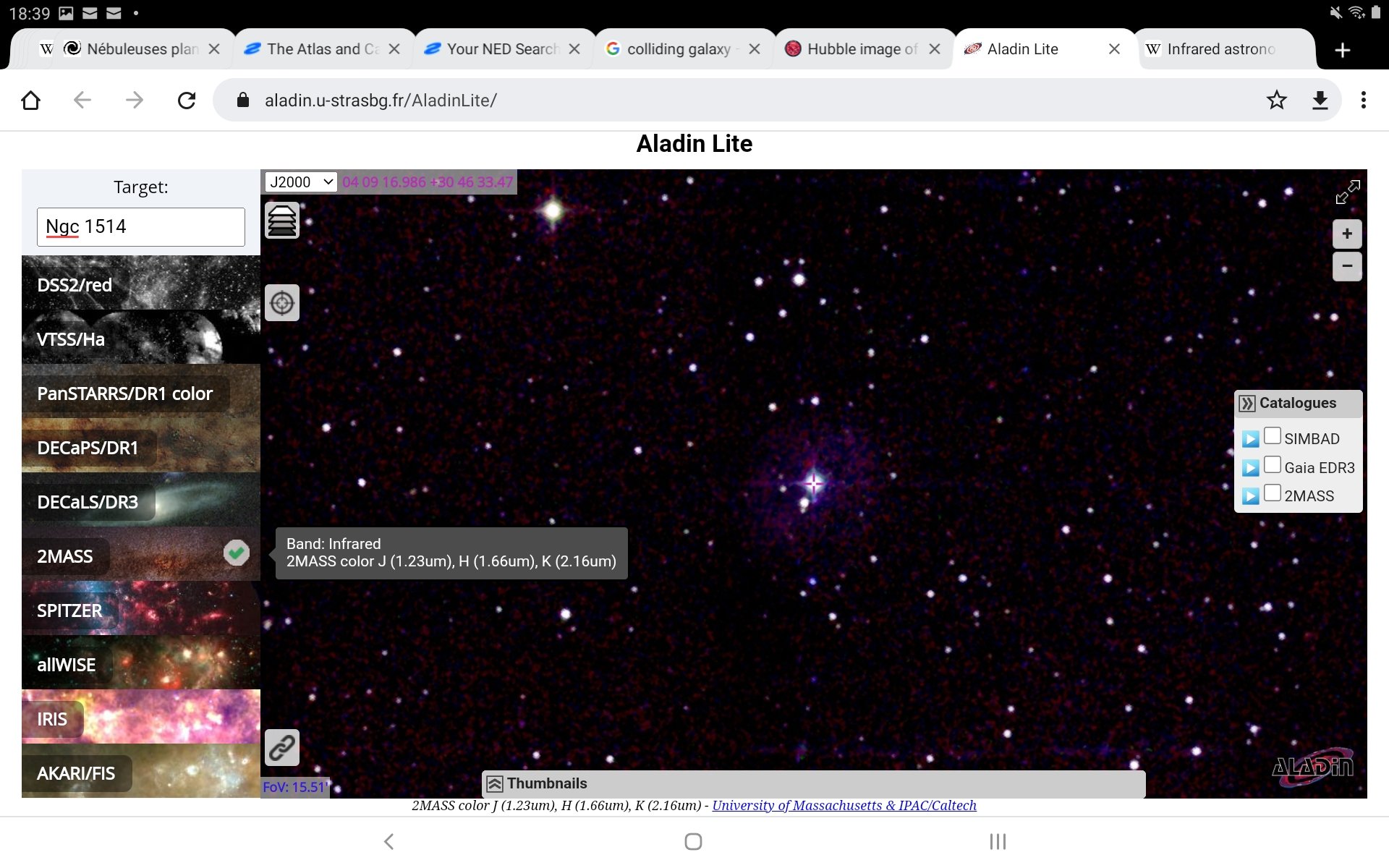Select the AKARI/FIS survey
1389x868 pixels.
tap(141, 771)
